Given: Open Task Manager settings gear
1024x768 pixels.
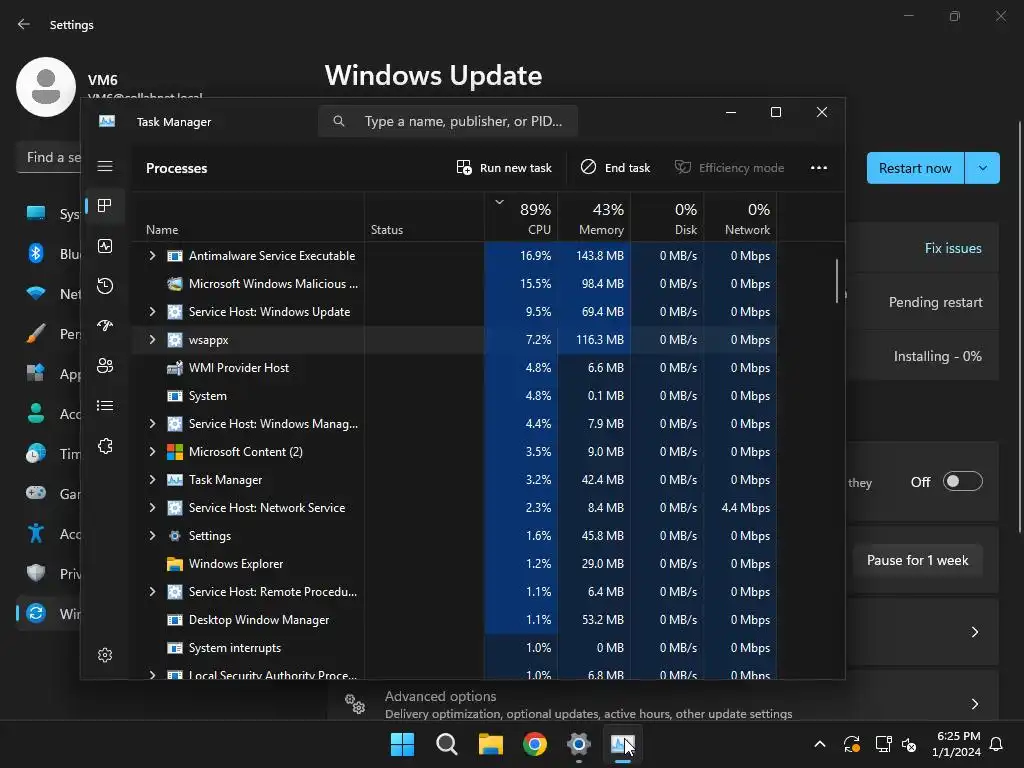Looking at the screenshot, I should 104,655.
